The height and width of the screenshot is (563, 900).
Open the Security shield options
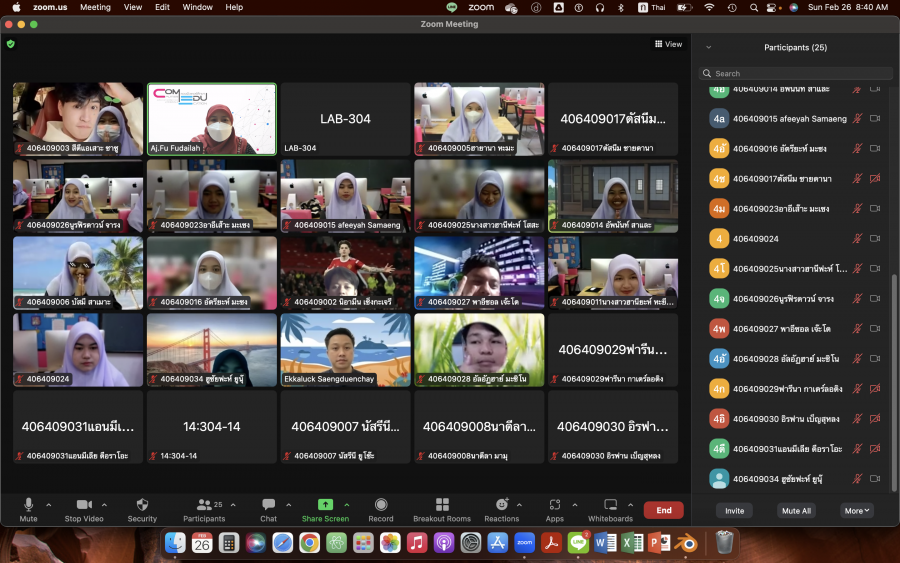pos(142,505)
